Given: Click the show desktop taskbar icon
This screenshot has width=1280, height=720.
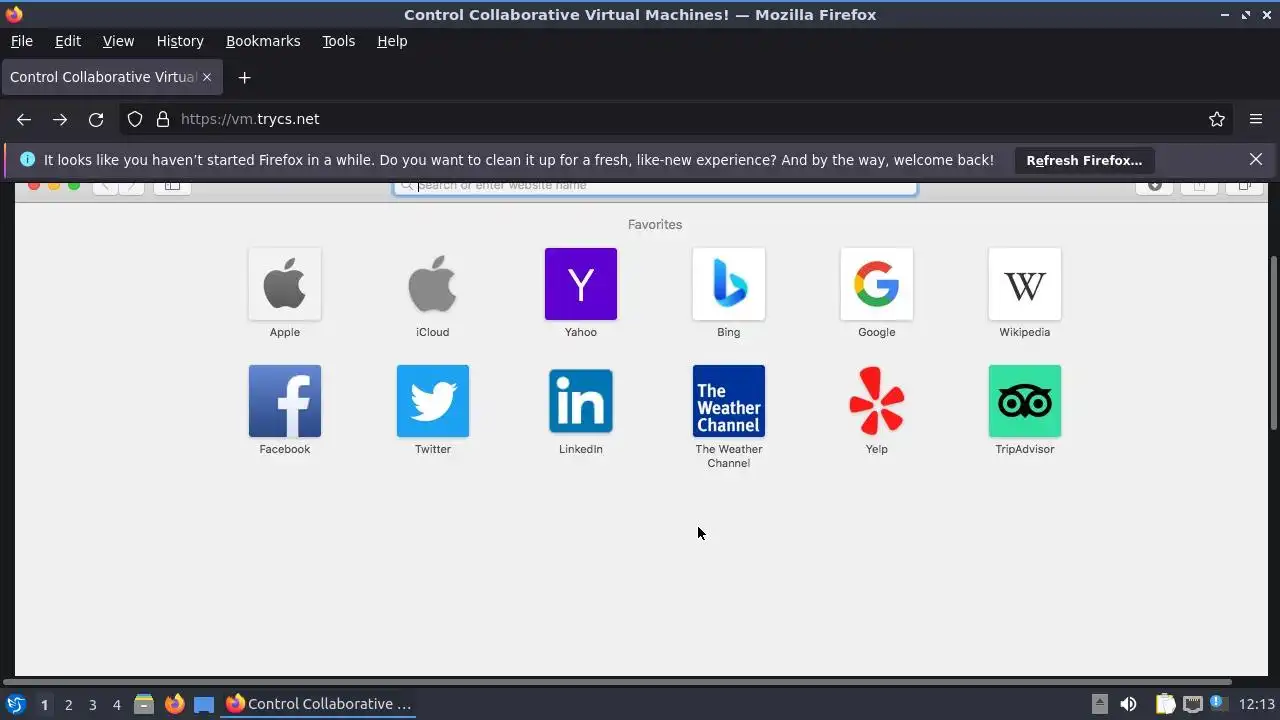Looking at the screenshot, I should 204,704.
